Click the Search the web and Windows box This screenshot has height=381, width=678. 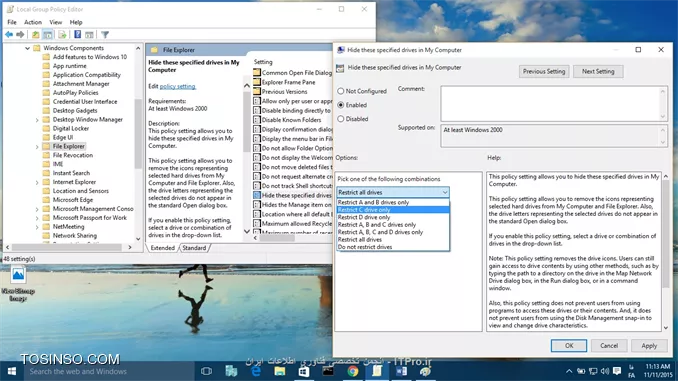[108, 371]
